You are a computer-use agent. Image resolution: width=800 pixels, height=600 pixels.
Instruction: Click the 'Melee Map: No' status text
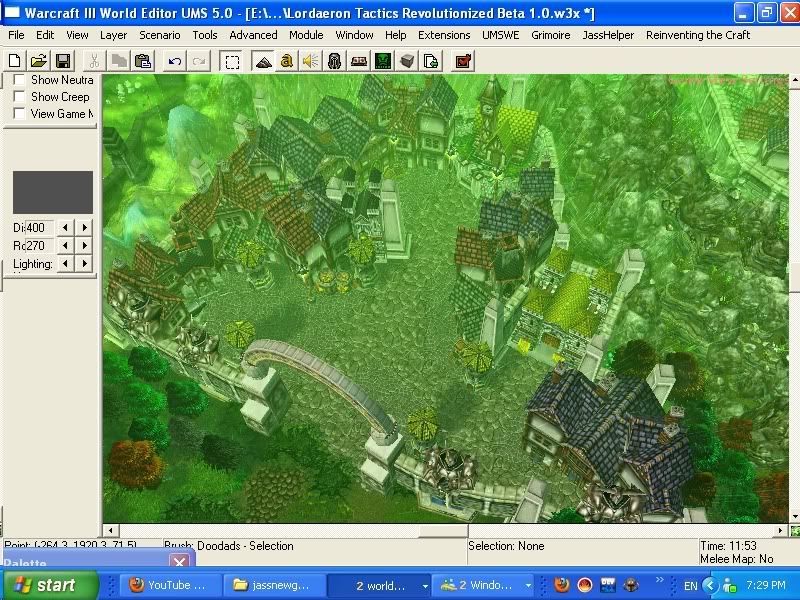(x=736, y=559)
